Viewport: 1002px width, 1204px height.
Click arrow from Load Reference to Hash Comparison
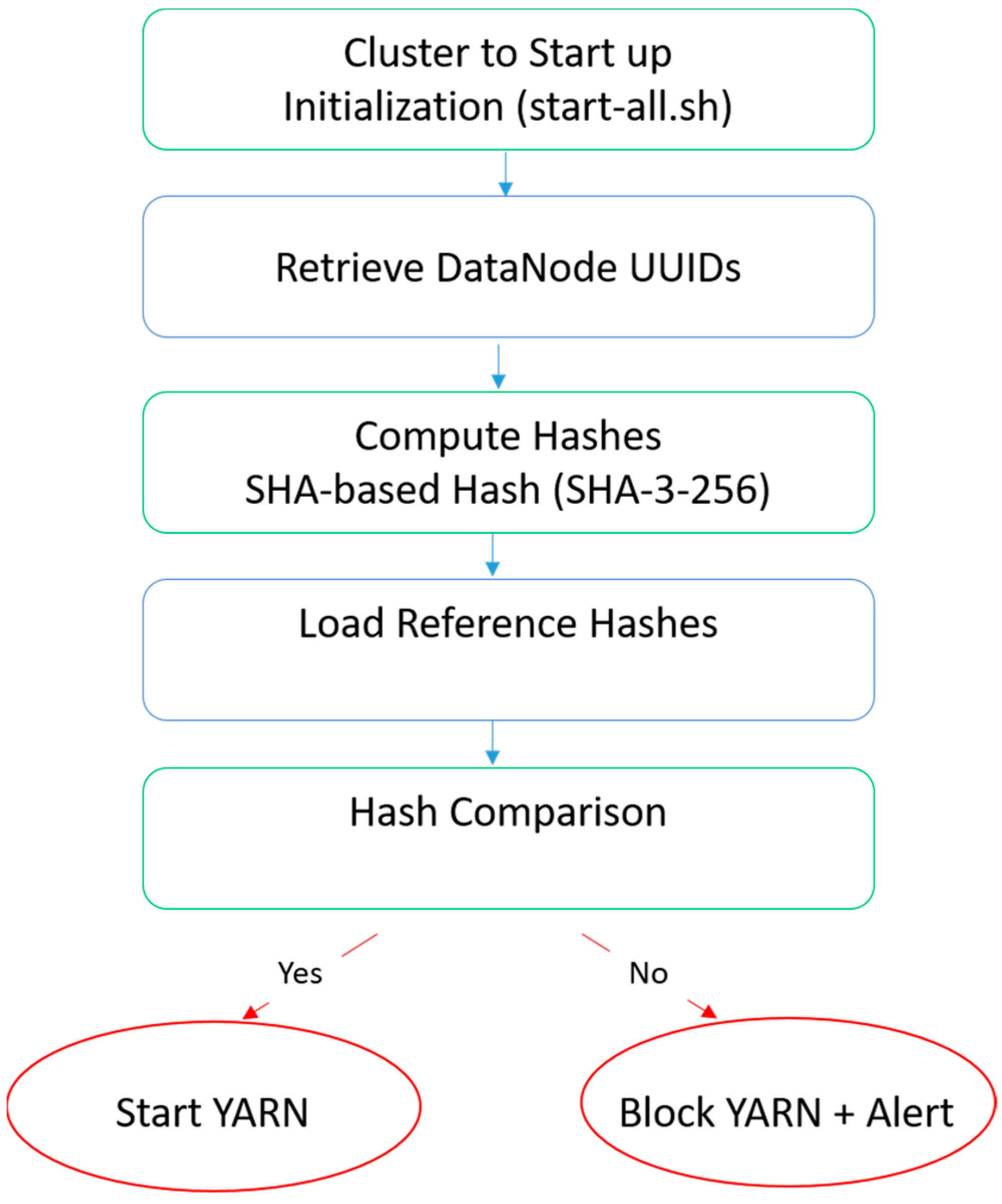(x=492, y=742)
